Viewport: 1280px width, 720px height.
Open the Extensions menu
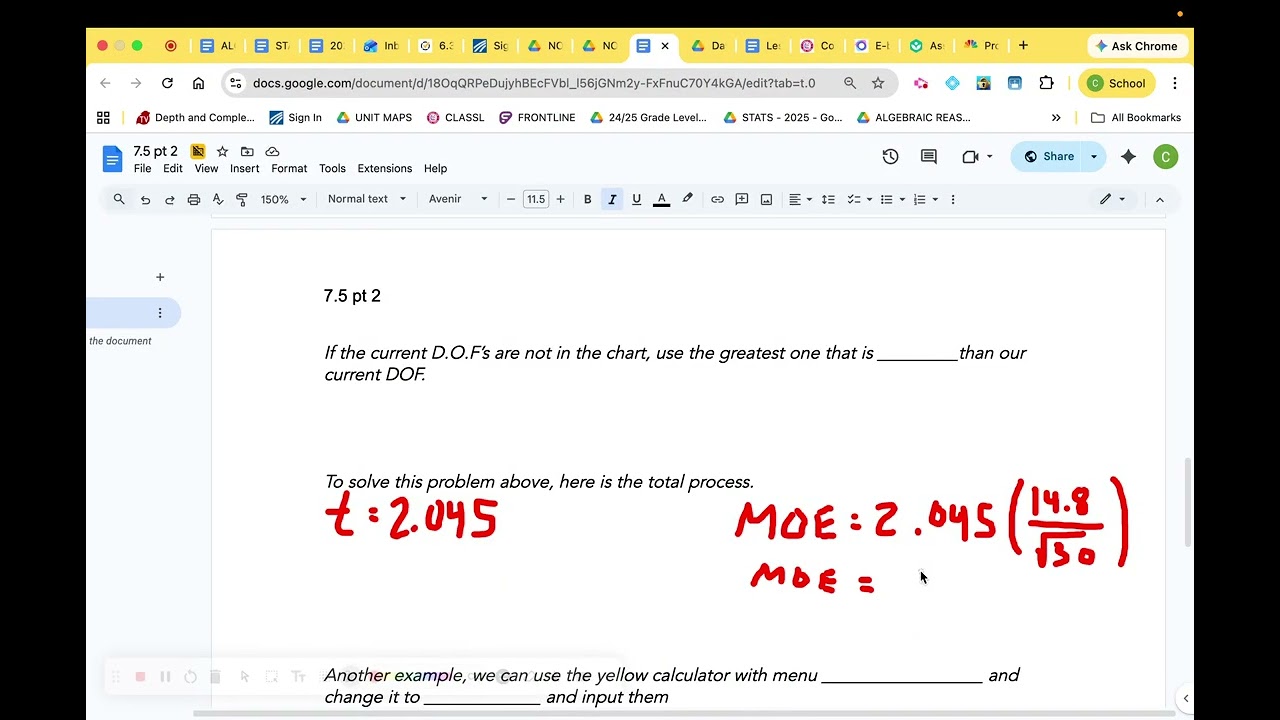click(385, 168)
